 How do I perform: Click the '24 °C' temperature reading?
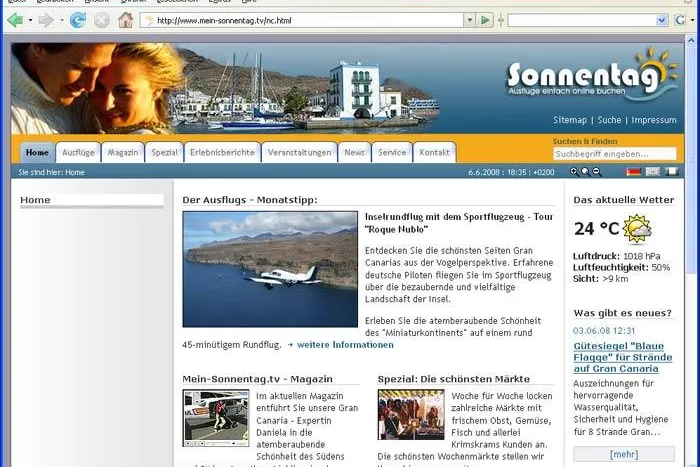pos(596,229)
